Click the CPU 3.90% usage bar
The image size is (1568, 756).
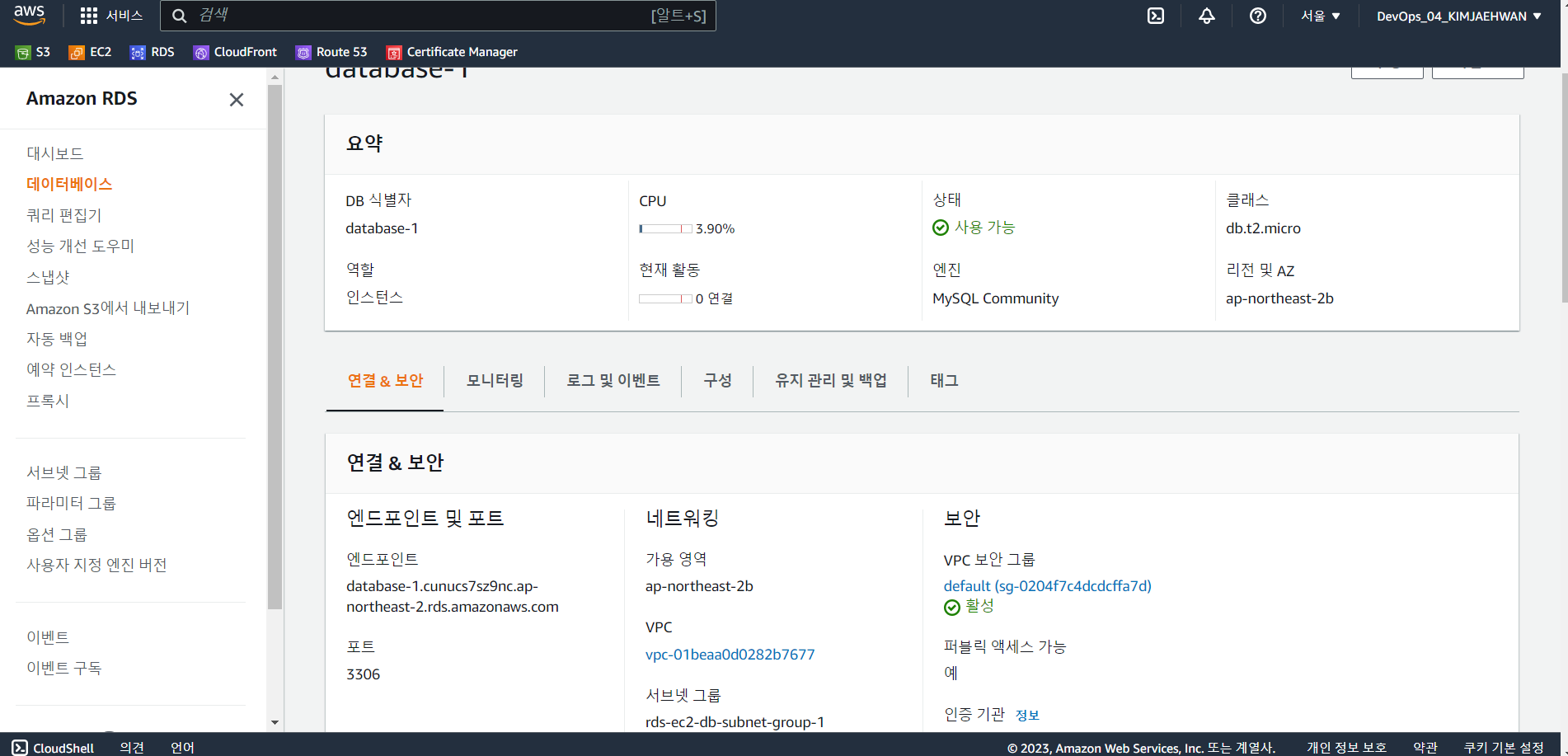pyautogui.click(x=665, y=228)
